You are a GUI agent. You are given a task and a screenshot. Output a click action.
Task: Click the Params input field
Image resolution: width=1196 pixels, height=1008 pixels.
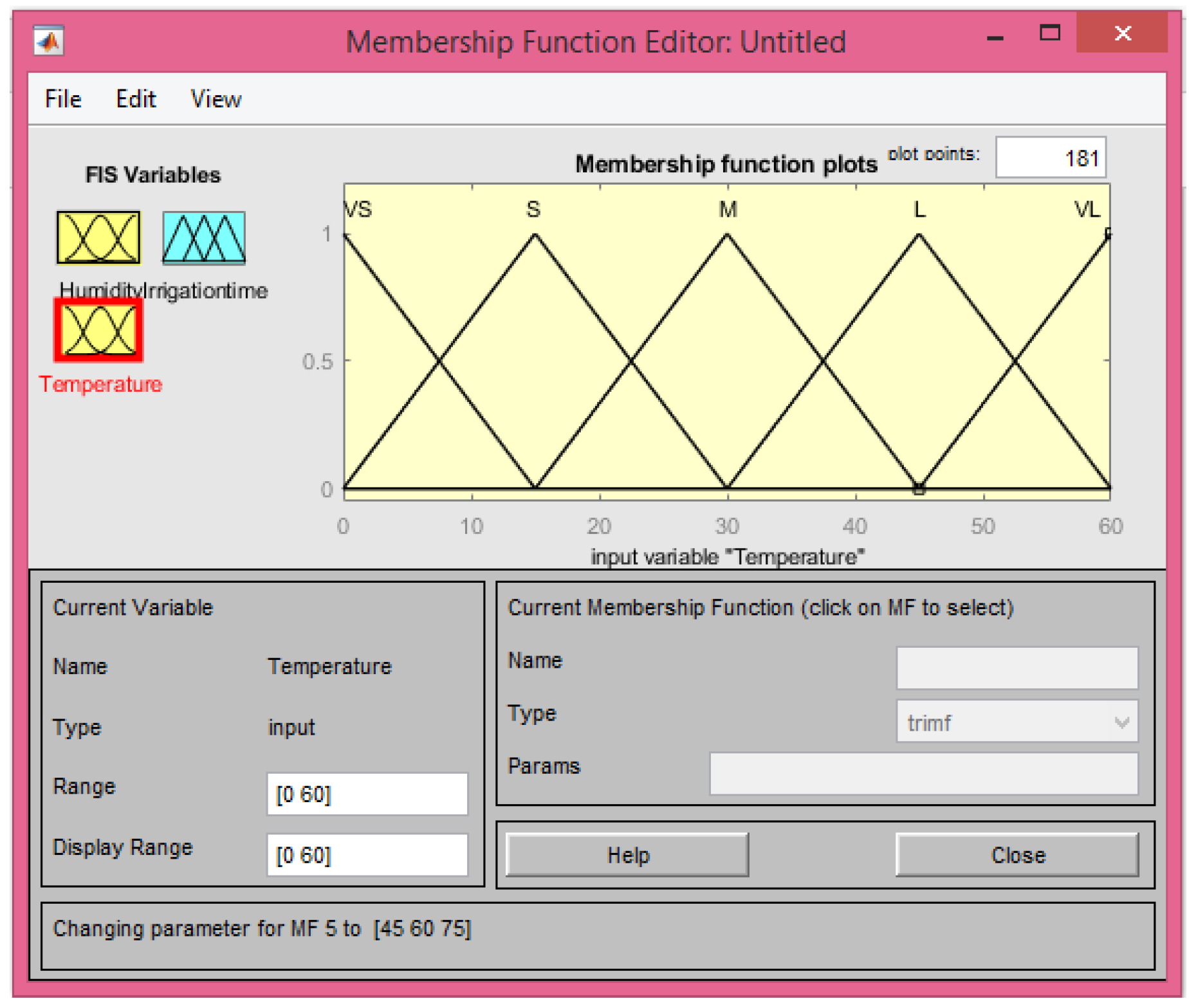923,773
